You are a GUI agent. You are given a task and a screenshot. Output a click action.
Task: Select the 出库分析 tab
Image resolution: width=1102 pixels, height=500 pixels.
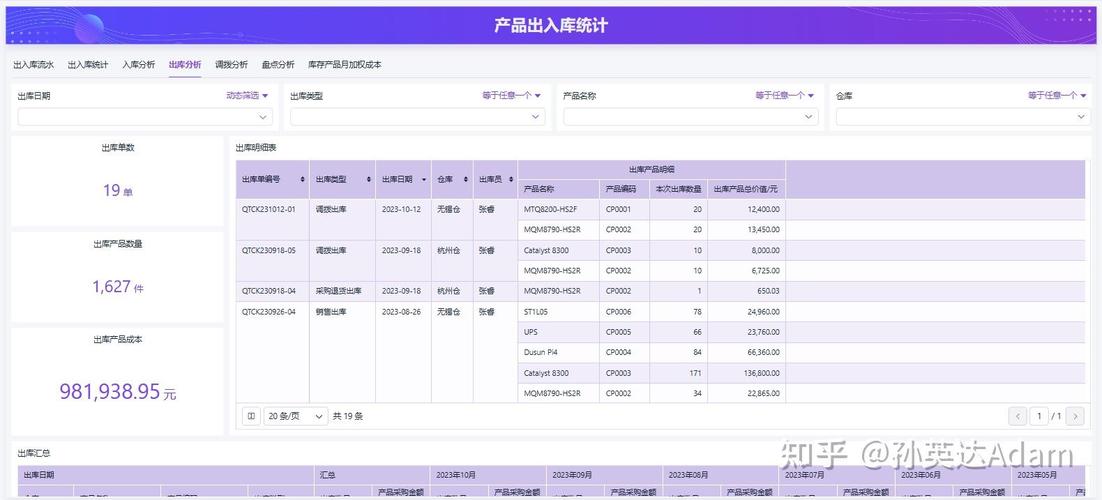[x=185, y=65]
